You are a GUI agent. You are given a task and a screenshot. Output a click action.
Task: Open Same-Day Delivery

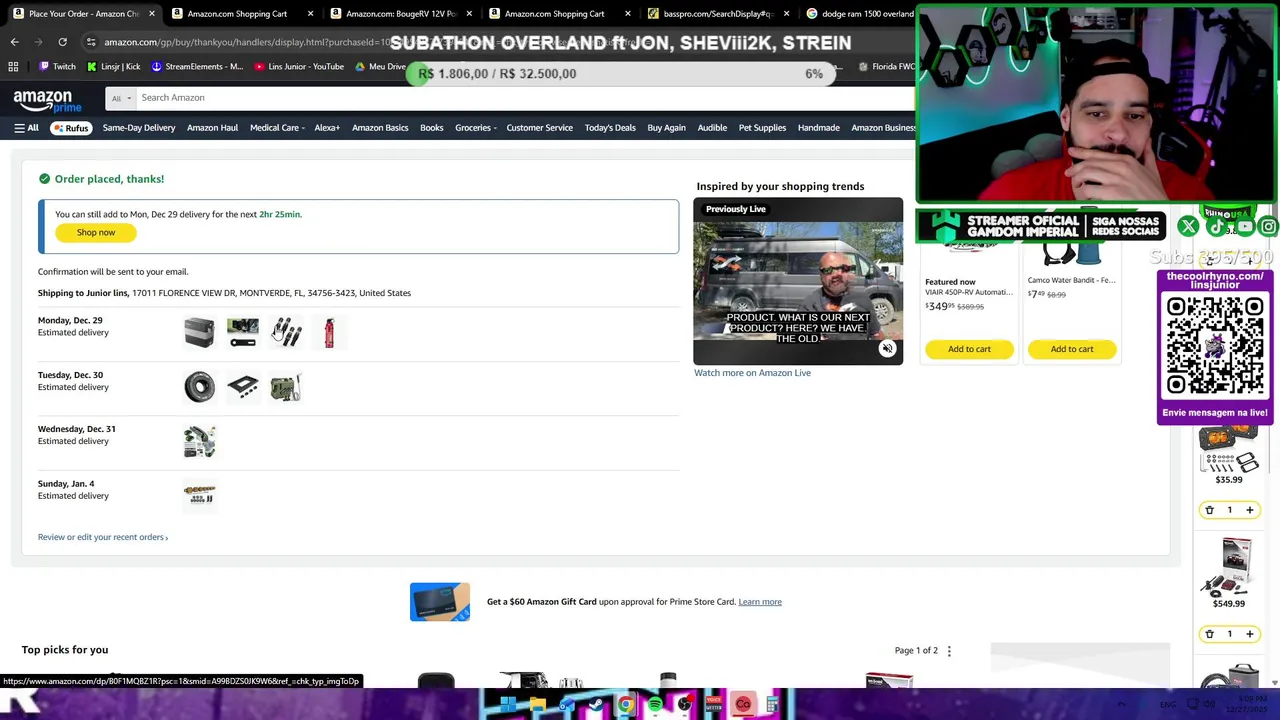[x=139, y=128]
